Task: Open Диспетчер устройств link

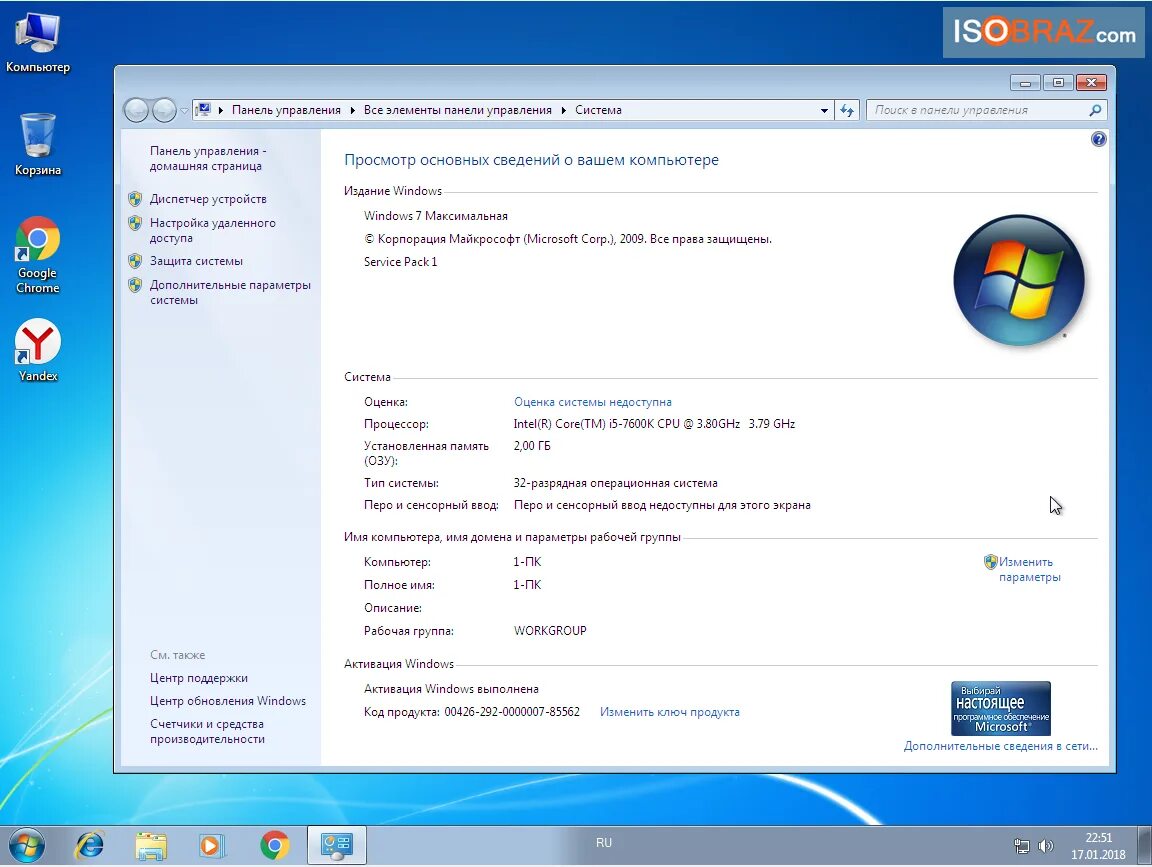Action: 208,199
